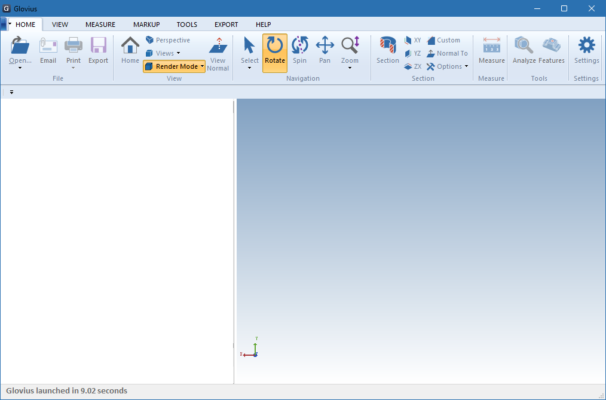Image resolution: width=606 pixels, height=400 pixels.
Task: Click the Measure tool icon
Action: pyautogui.click(x=492, y=45)
